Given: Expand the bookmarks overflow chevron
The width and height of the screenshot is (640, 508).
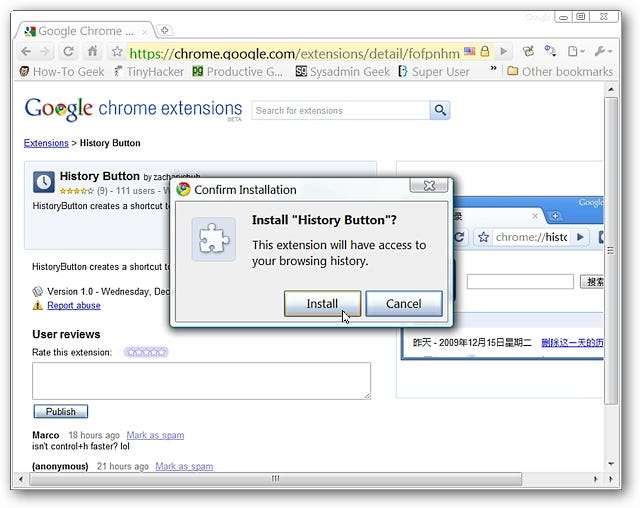Looking at the screenshot, I should coord(493,69).
